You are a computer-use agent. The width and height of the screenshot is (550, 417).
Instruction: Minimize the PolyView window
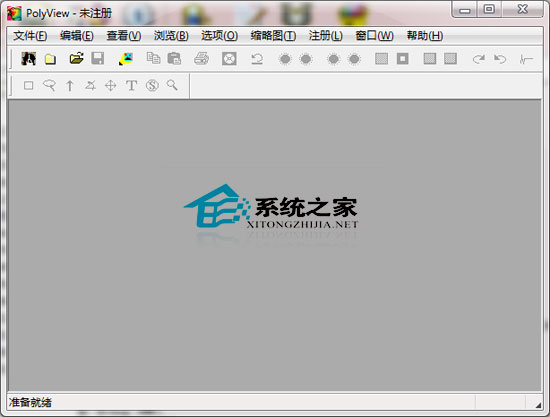point(465,9)
